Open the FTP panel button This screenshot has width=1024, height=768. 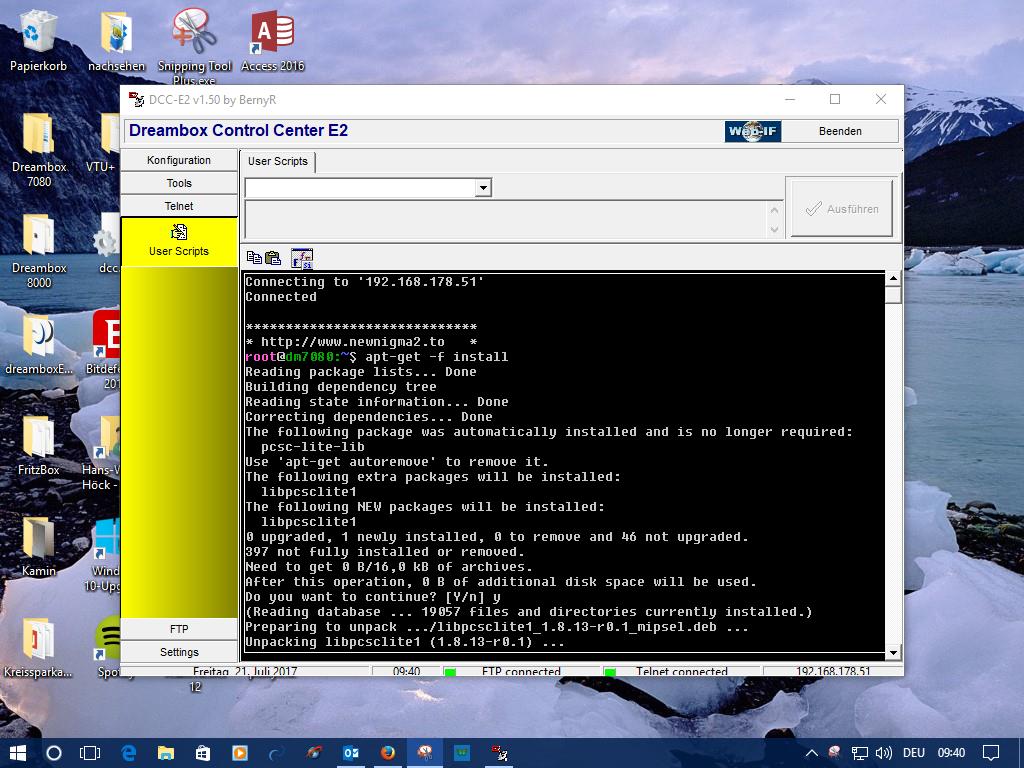tap(179, 629)
